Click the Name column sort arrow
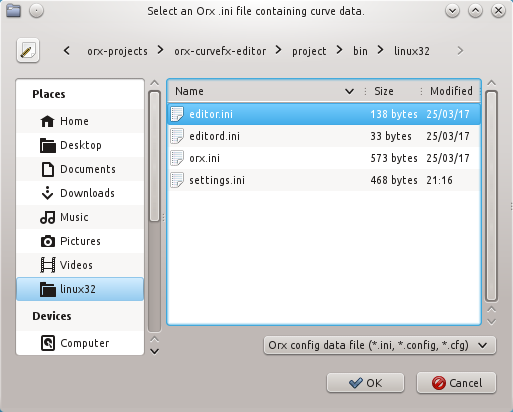This screenshot has height=412, width=513. click(x=349, y=91)
